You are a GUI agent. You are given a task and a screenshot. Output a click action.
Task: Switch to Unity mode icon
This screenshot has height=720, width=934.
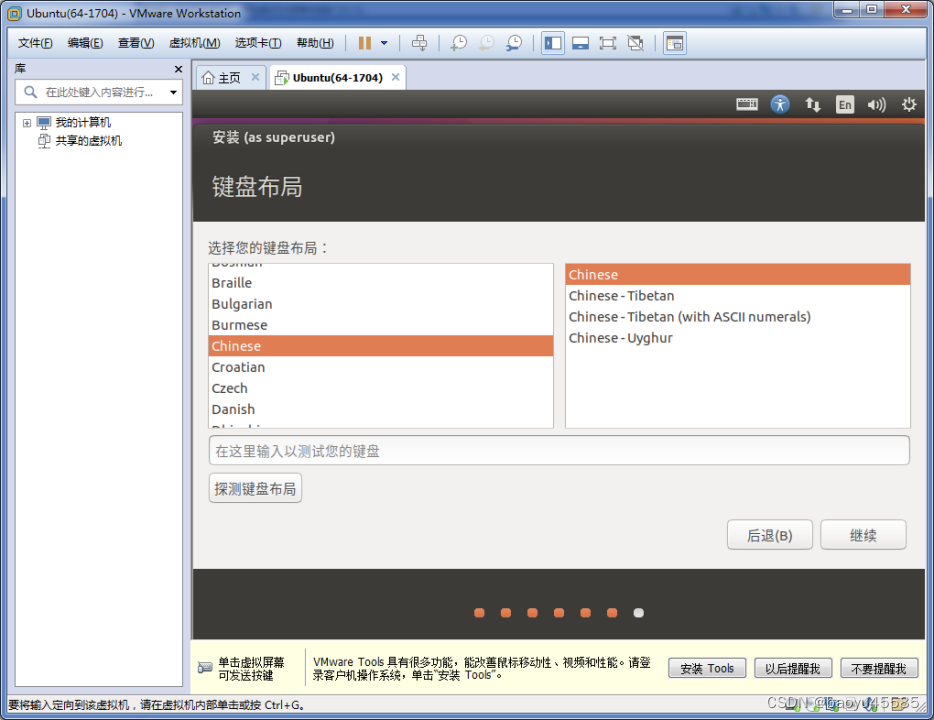click(636, 43)
